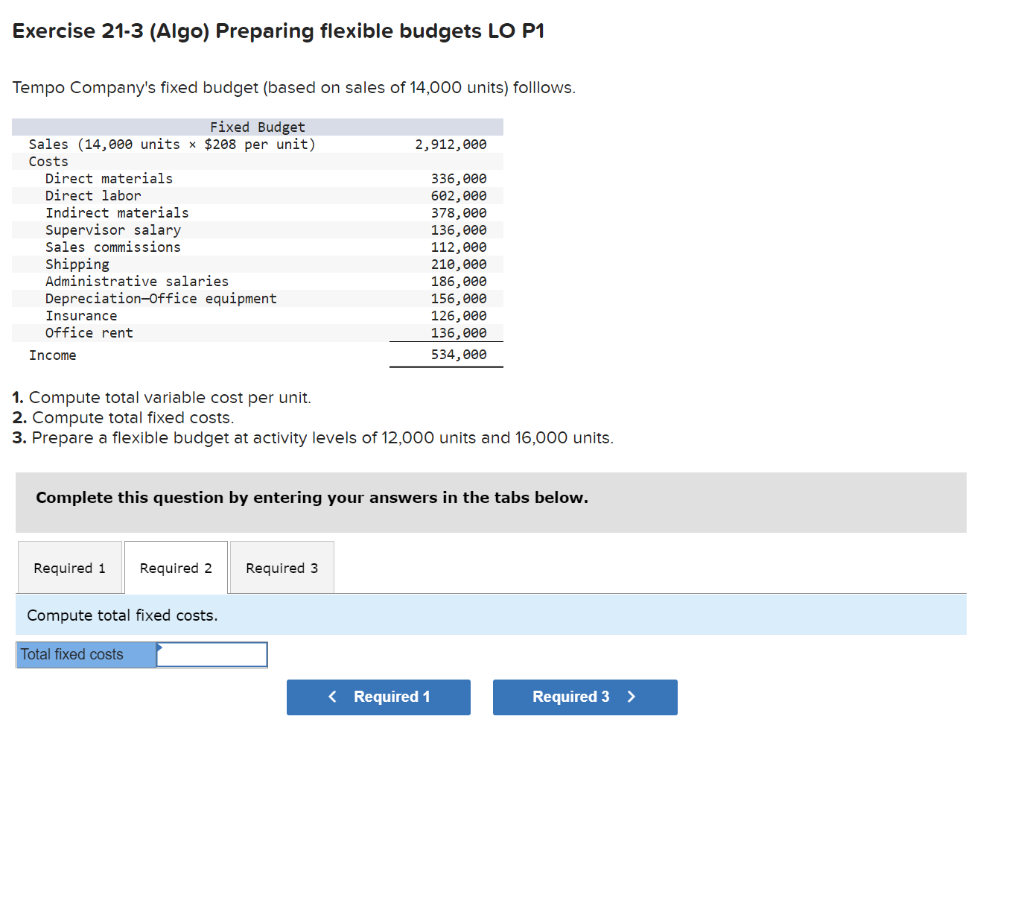Click the 'Compute total fixed costs.' instruction bar
Image resolution: width=1024 pixels, height=915 pixels.
click(491, 615)
